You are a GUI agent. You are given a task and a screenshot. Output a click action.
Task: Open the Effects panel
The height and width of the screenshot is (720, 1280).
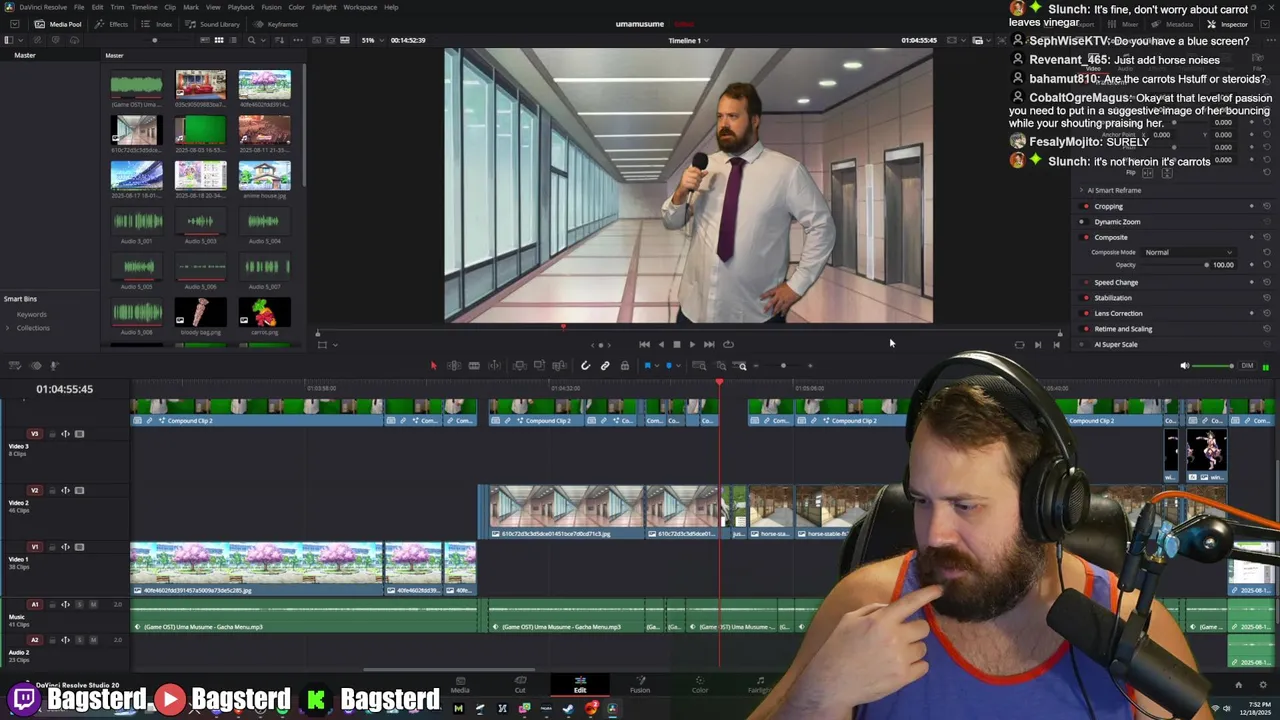click(x=112, y=24)
